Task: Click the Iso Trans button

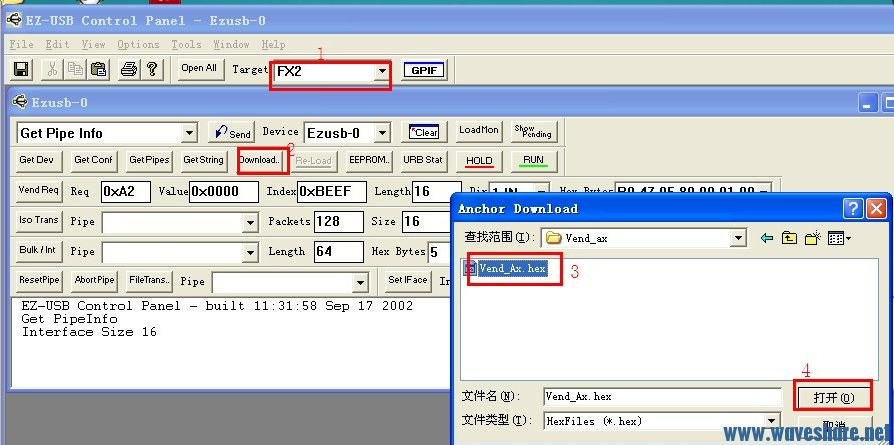Action: tap(39, 221)
